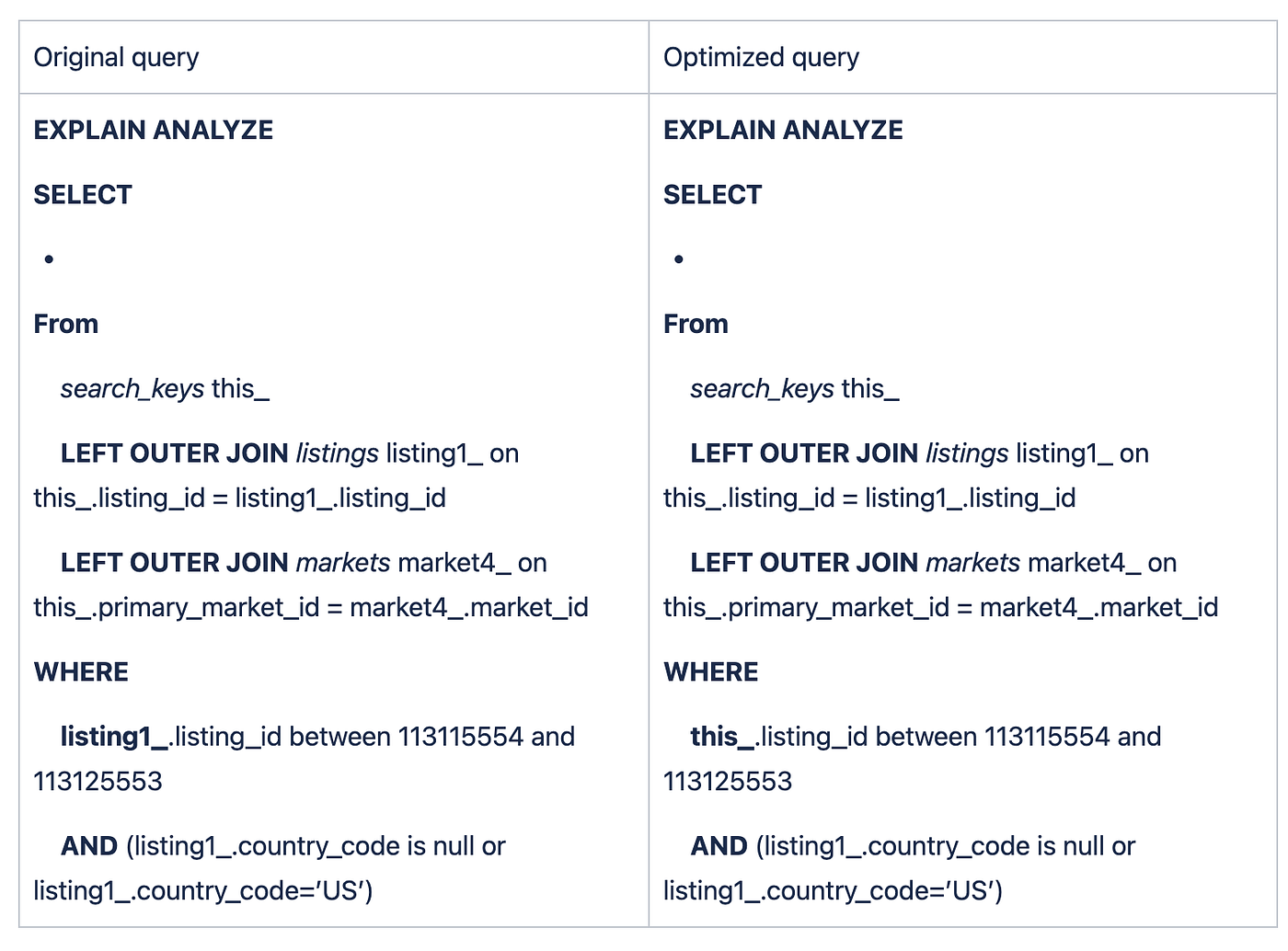Image resolution: width=1288 pixels, height=951 pixels.
Task: Click bold 'this_' in the optimized WHERE clause
Action: click(x=722, y=737)
